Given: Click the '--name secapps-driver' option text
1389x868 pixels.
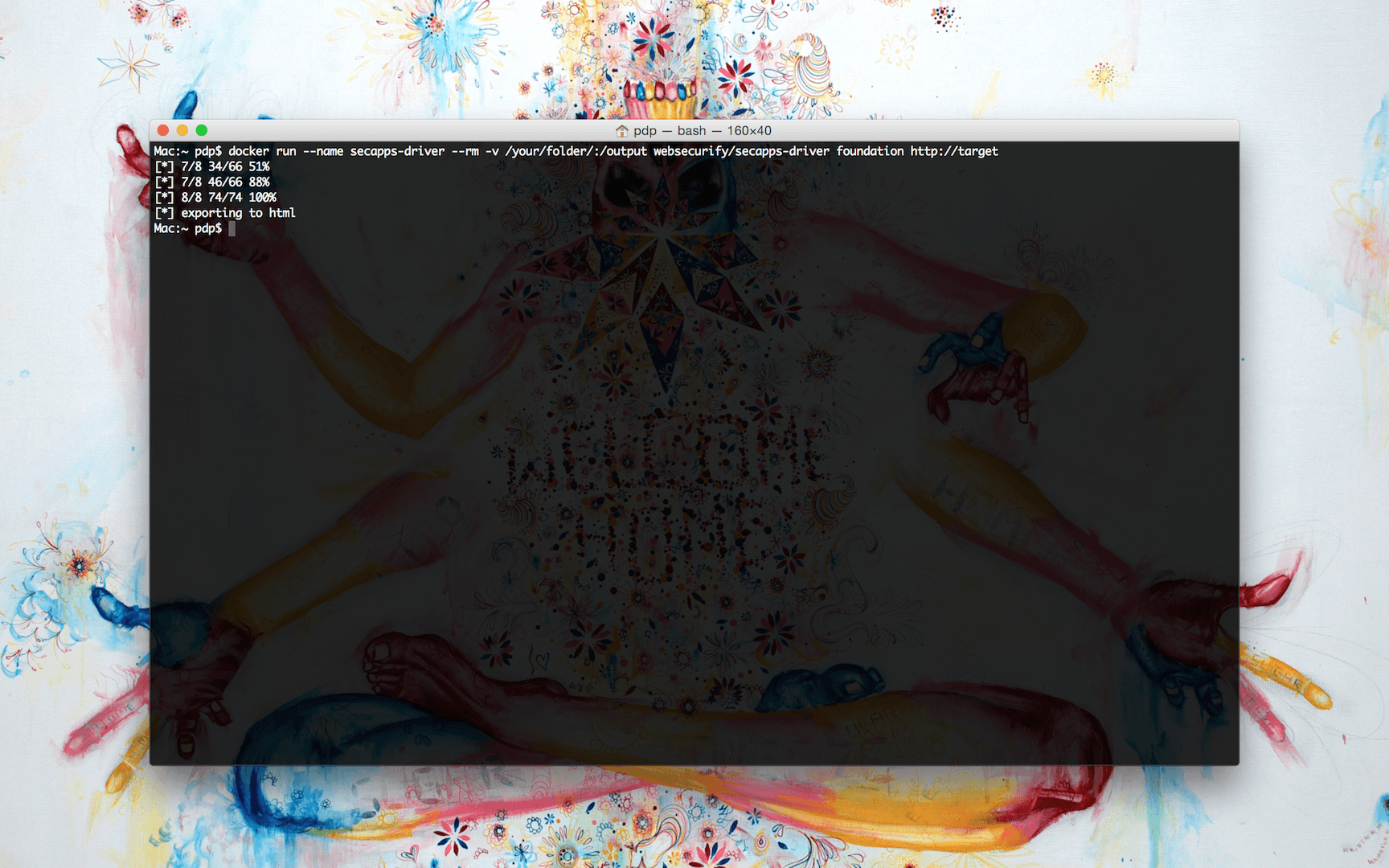Looking at the screenshot, I should pyautogui.click(x=374, y=151).
